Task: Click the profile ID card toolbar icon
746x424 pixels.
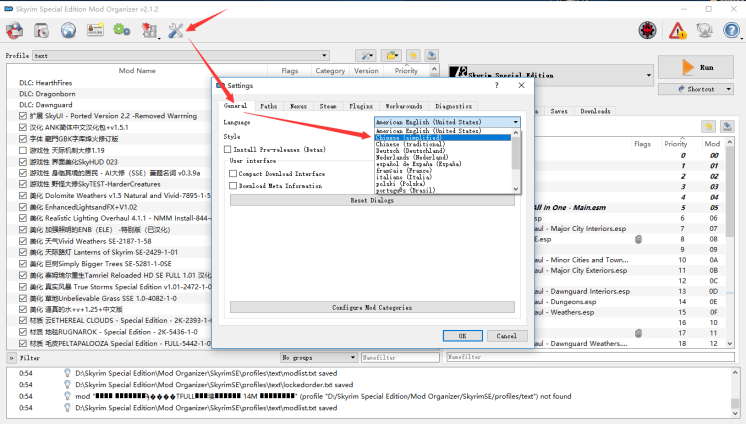Action: coord(95,30)
